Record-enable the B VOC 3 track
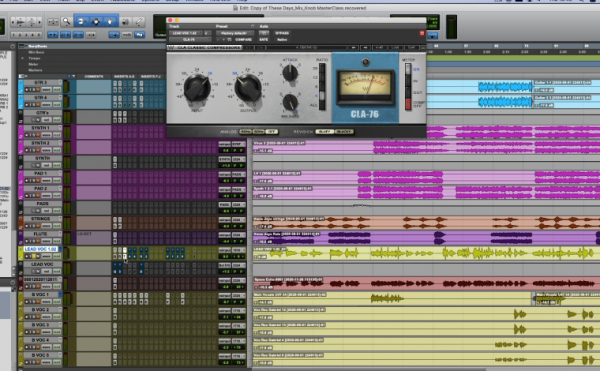The width and height of the screenshot is (600, 371). coord(27,332)
